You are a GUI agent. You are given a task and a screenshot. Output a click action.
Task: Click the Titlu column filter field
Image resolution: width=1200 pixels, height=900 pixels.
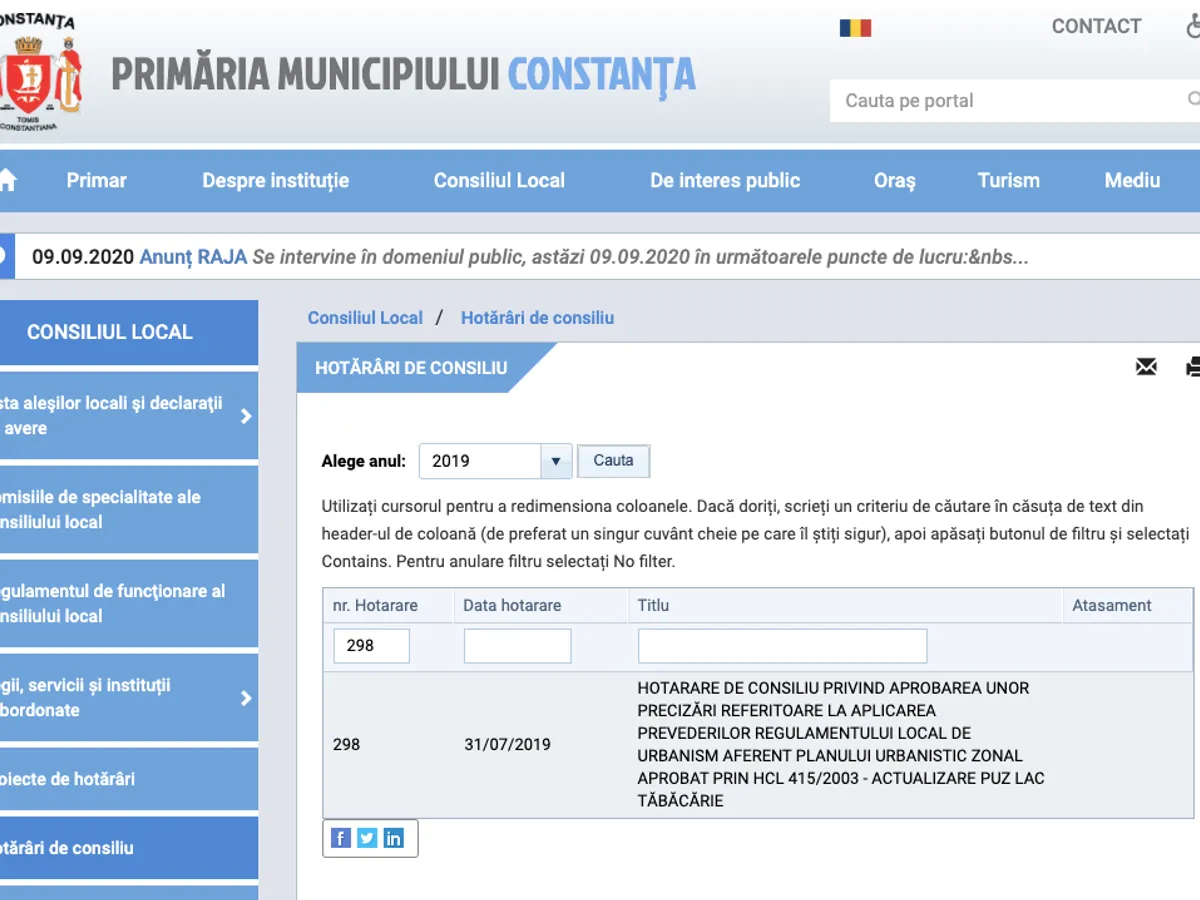(x=782, y=646)
